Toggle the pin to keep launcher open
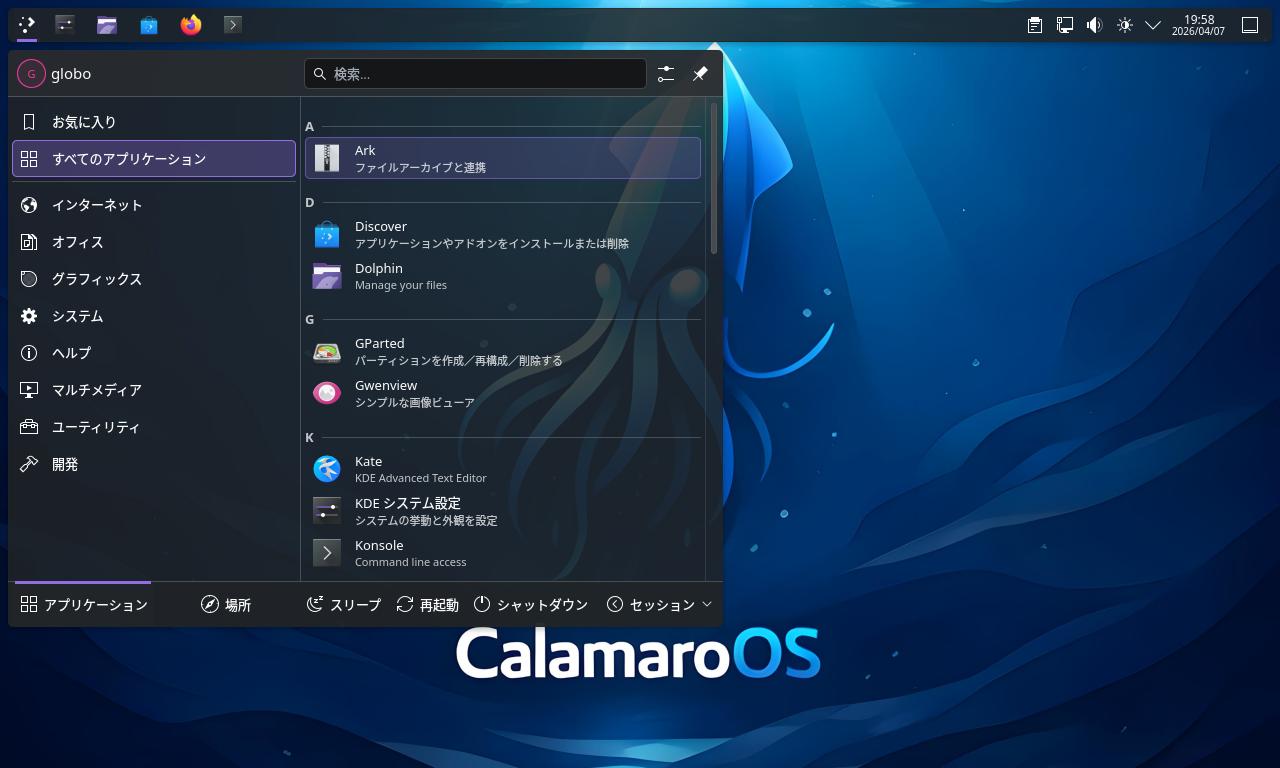 [700, 74]
